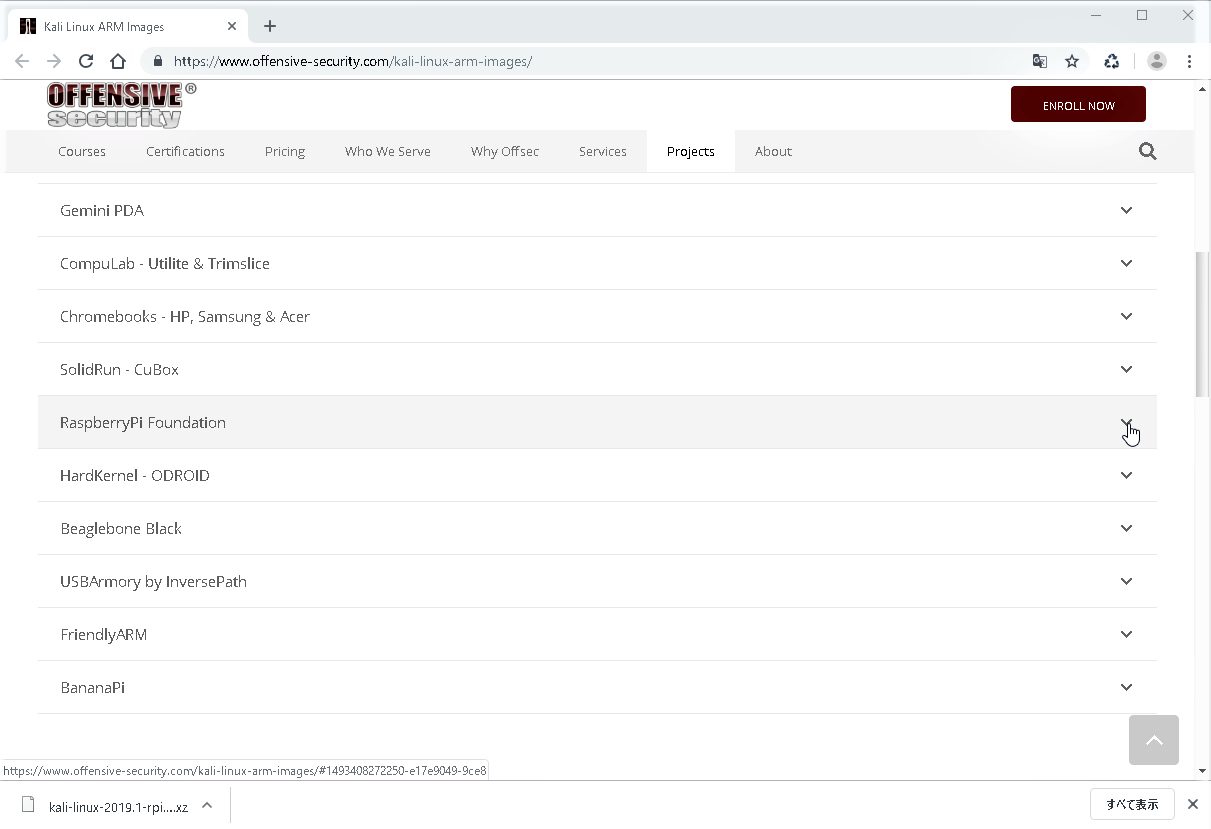Click the downloaded file document icon

click(x=28, y=805)
